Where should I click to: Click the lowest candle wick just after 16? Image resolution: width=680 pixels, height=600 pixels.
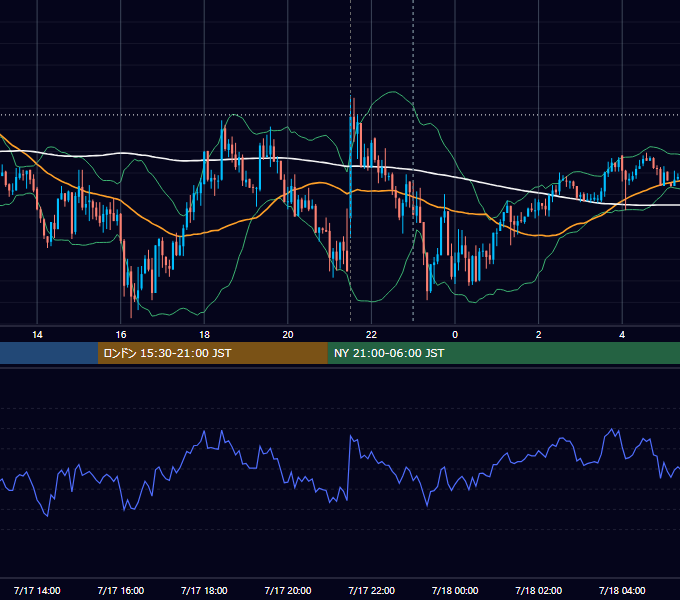click(131, 293)
